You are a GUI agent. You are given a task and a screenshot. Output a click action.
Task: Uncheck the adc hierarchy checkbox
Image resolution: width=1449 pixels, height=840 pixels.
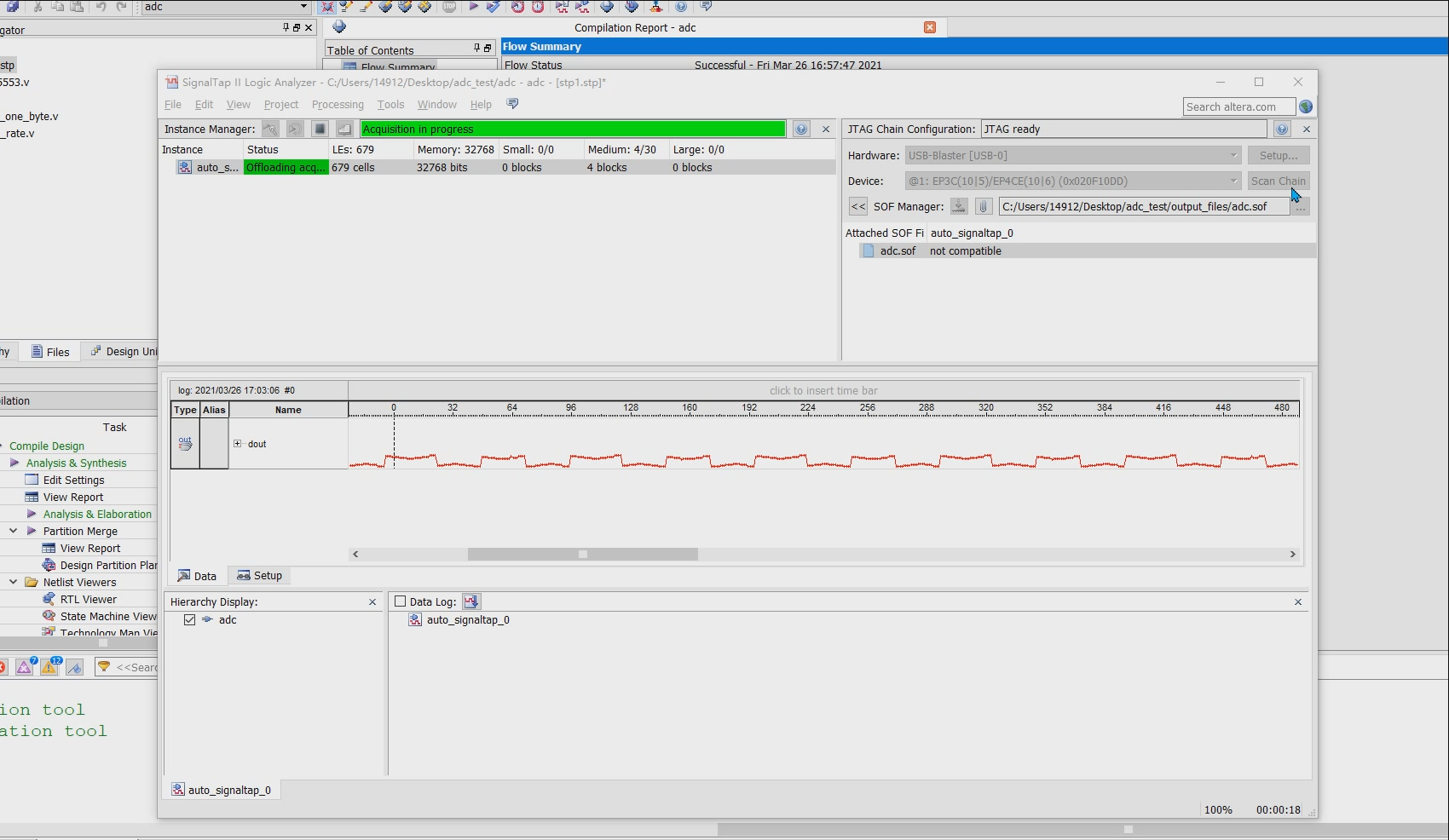[189, 620]
